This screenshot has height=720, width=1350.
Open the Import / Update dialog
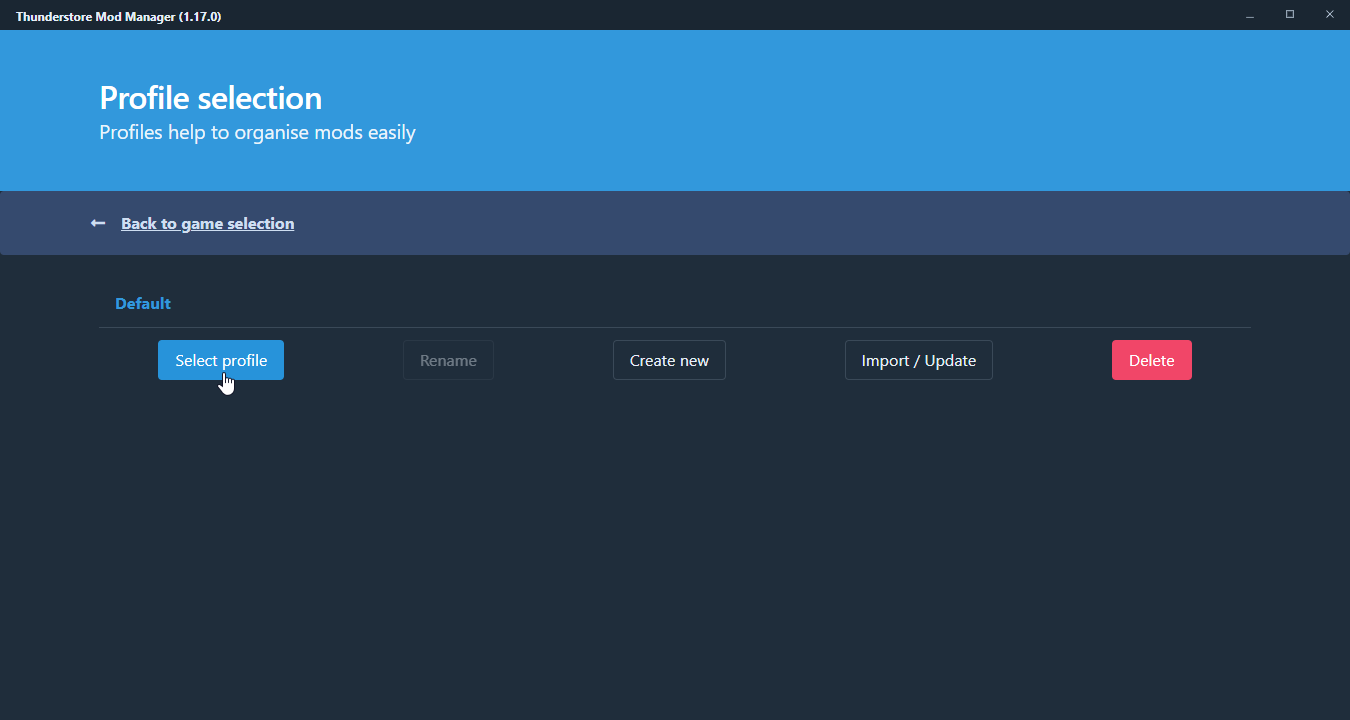[918, 360]
